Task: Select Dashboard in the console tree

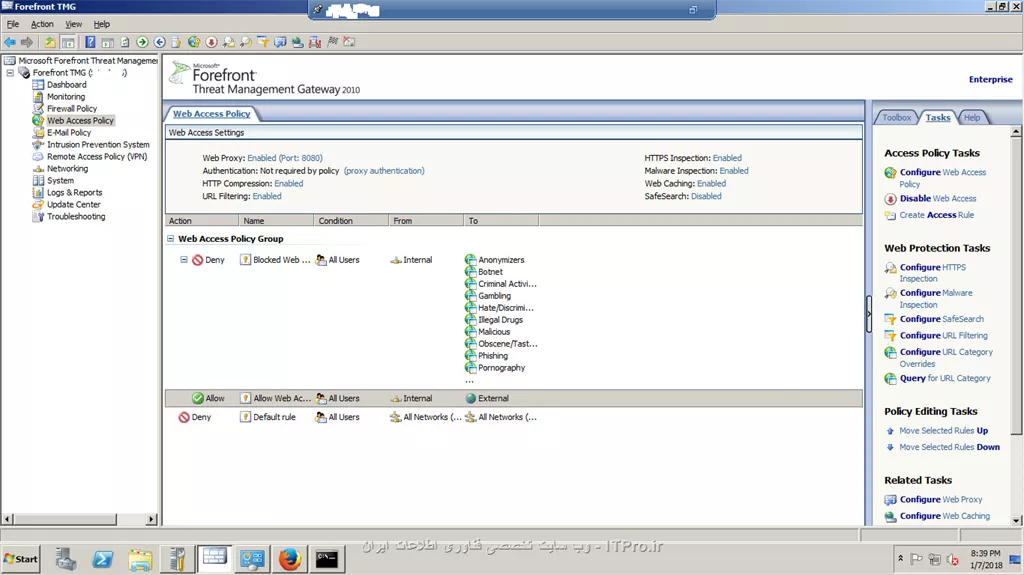Action: pyautogui.click(x=66, y=85)
